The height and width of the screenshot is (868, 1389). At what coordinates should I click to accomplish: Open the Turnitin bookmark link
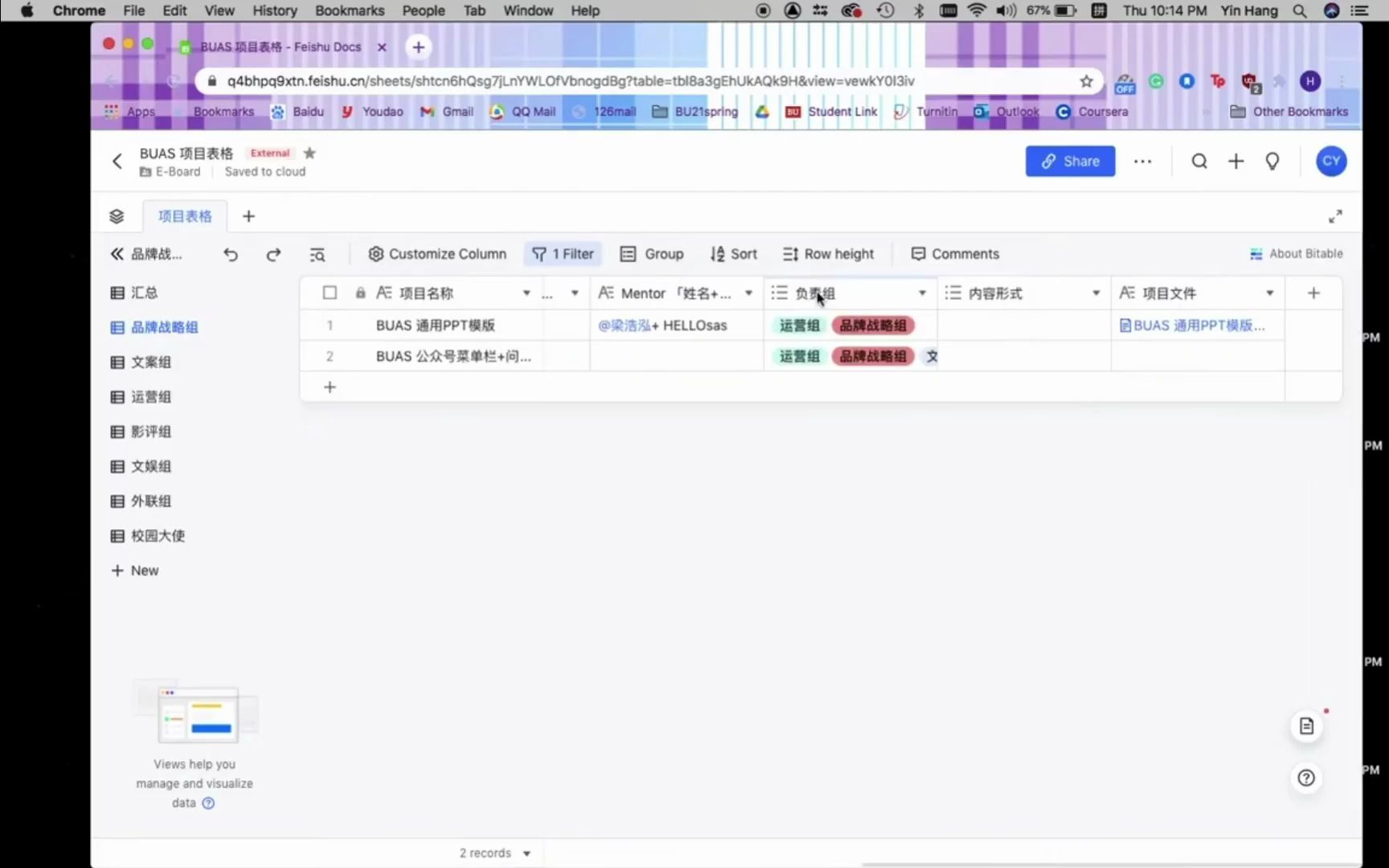click(936, 112)
